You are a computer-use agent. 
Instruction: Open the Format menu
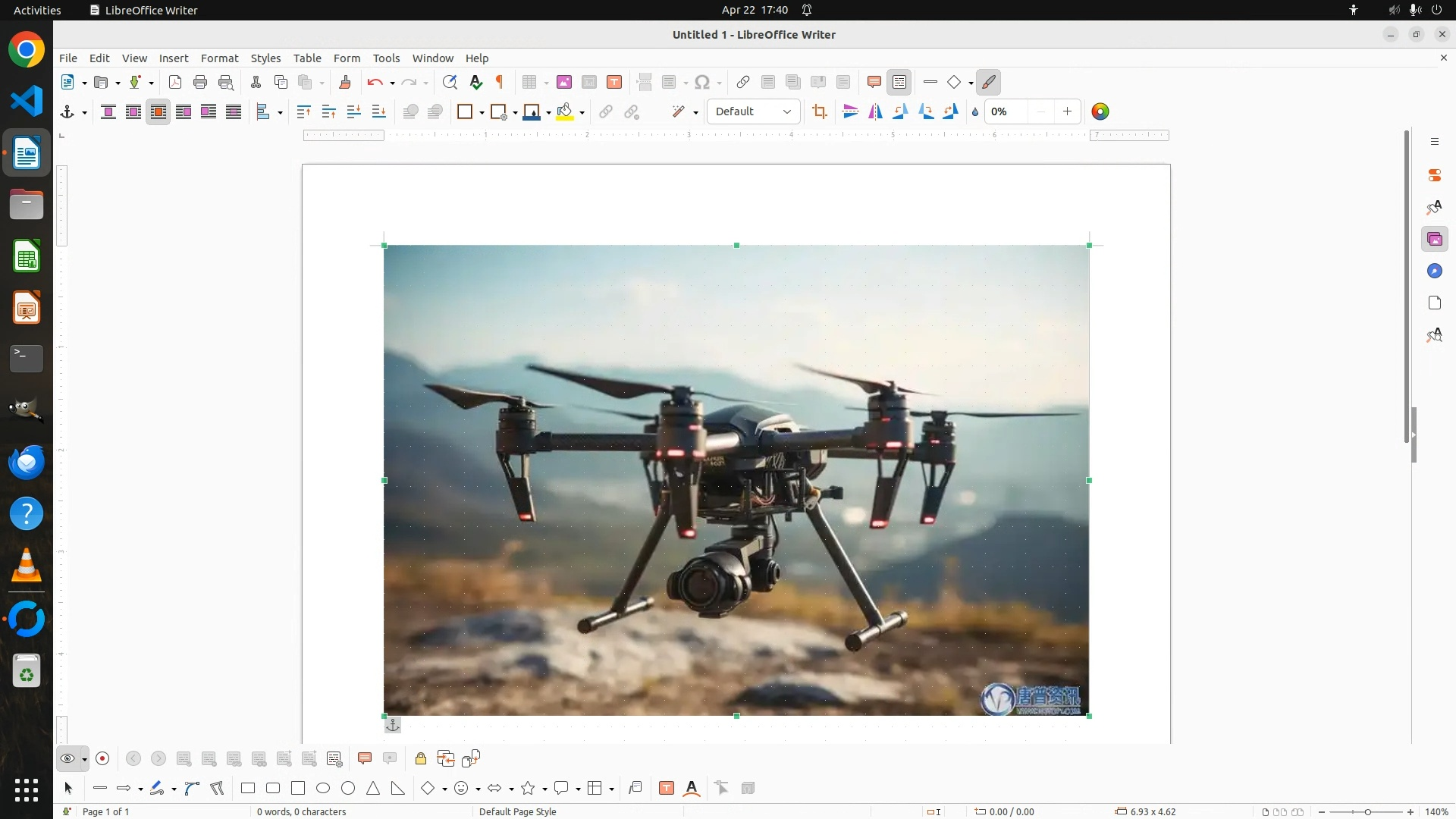pos(219,58)
